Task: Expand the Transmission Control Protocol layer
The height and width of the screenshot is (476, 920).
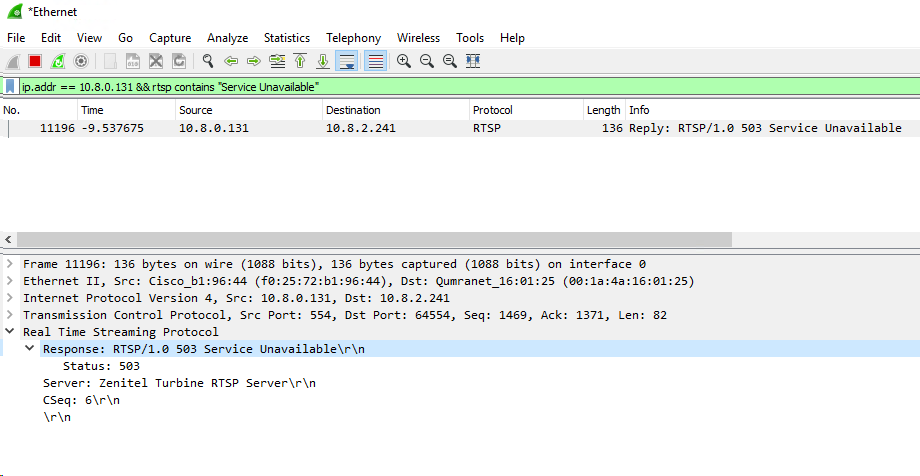Action: click(9, 315)
